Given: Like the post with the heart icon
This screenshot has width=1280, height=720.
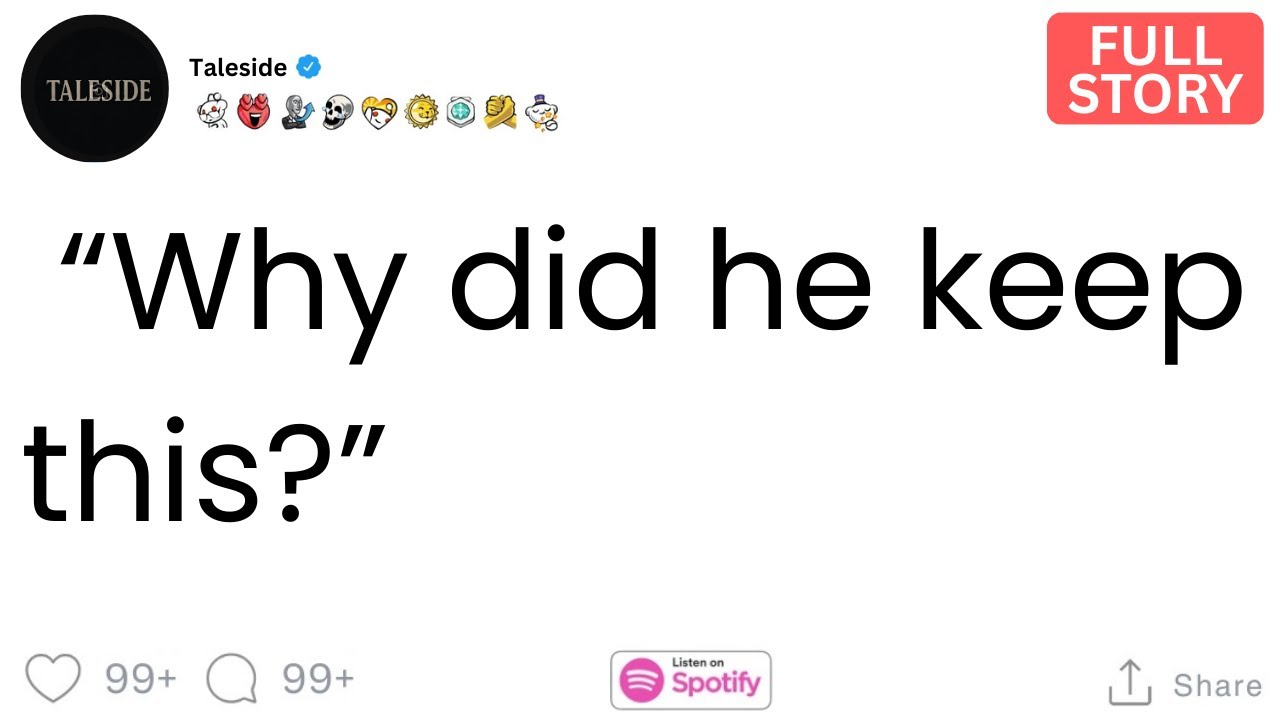Looking at the screenshot, I should (52, 680).
